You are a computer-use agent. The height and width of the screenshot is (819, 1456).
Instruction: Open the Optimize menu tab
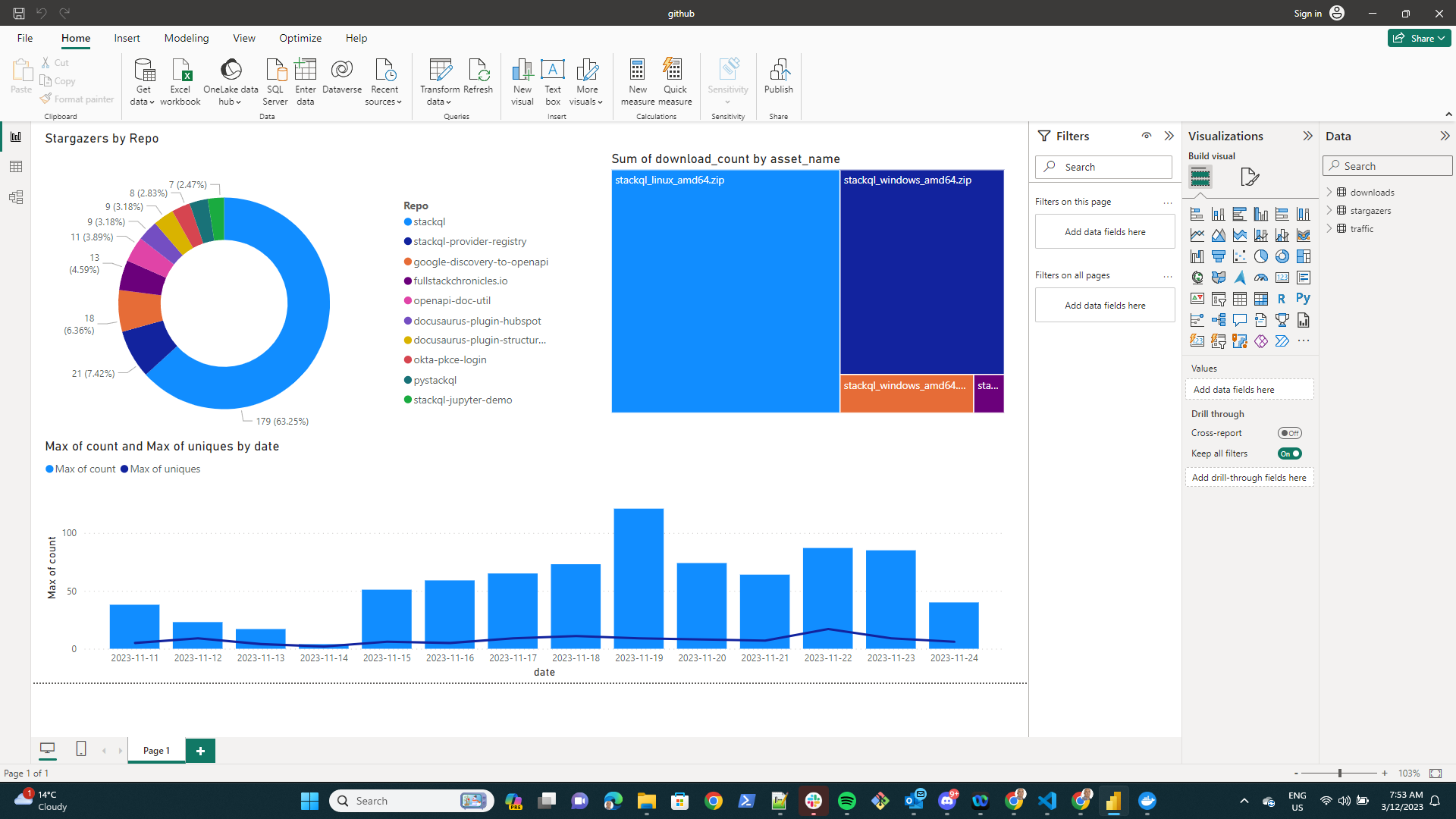click(300, 38)
